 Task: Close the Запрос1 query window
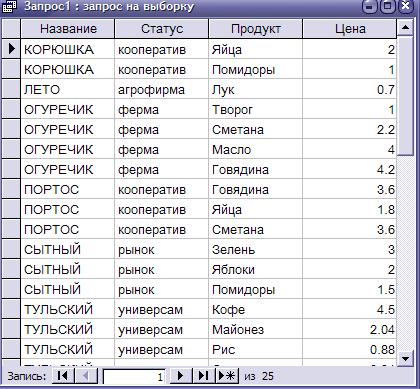(x=405, y=6)
